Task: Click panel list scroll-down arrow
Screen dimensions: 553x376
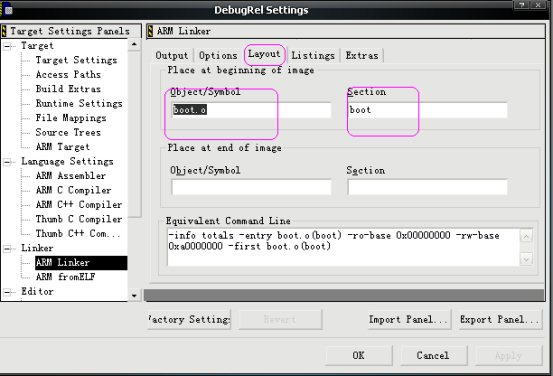Action: pos(134,296)
